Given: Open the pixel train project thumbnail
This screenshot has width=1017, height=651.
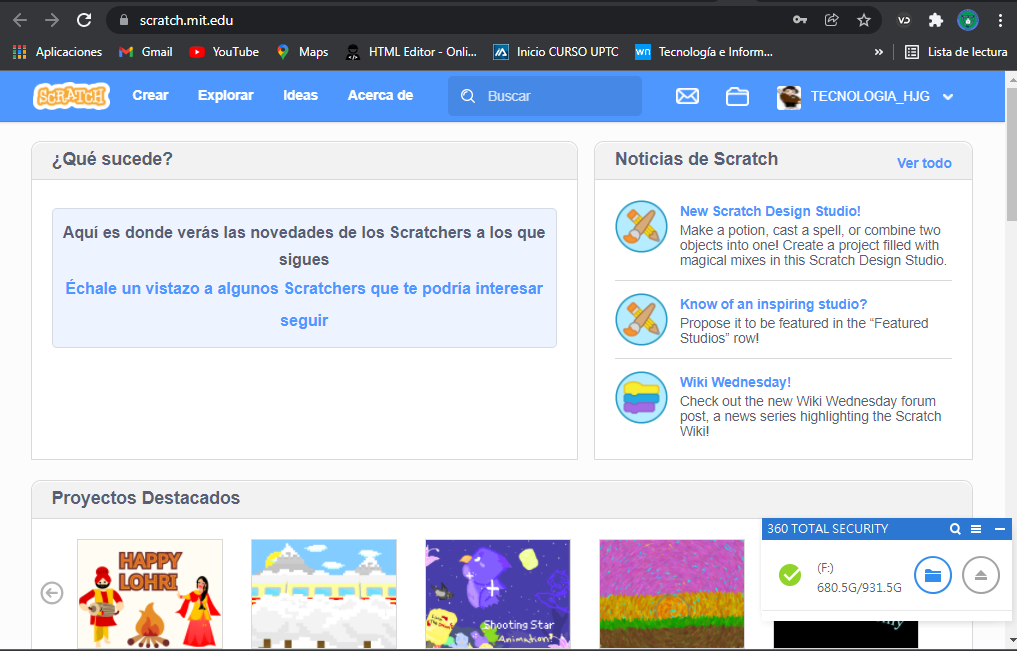Looking at the screenshot, I should [324, 594].
